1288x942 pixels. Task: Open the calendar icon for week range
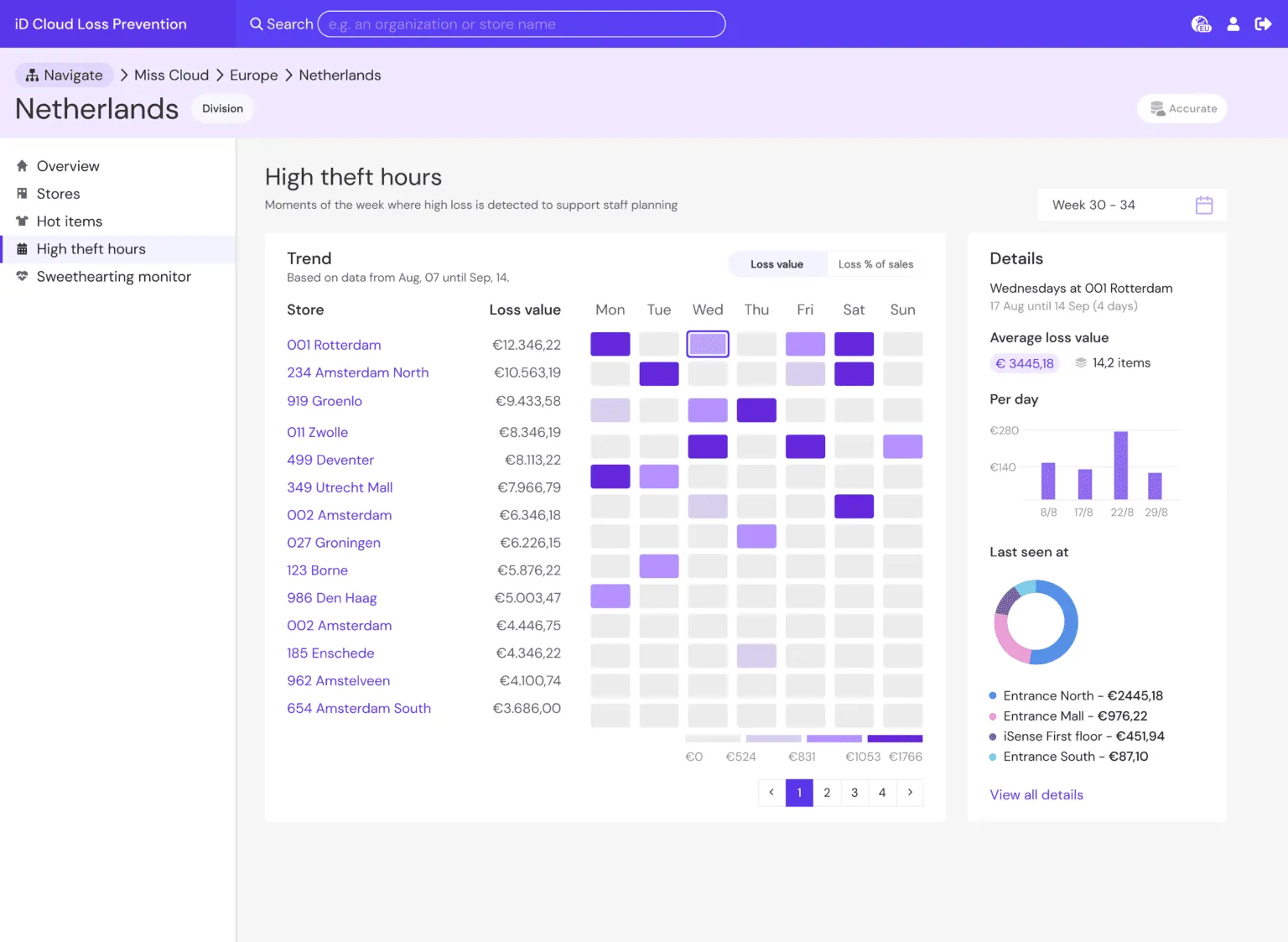pos(1203,206)
